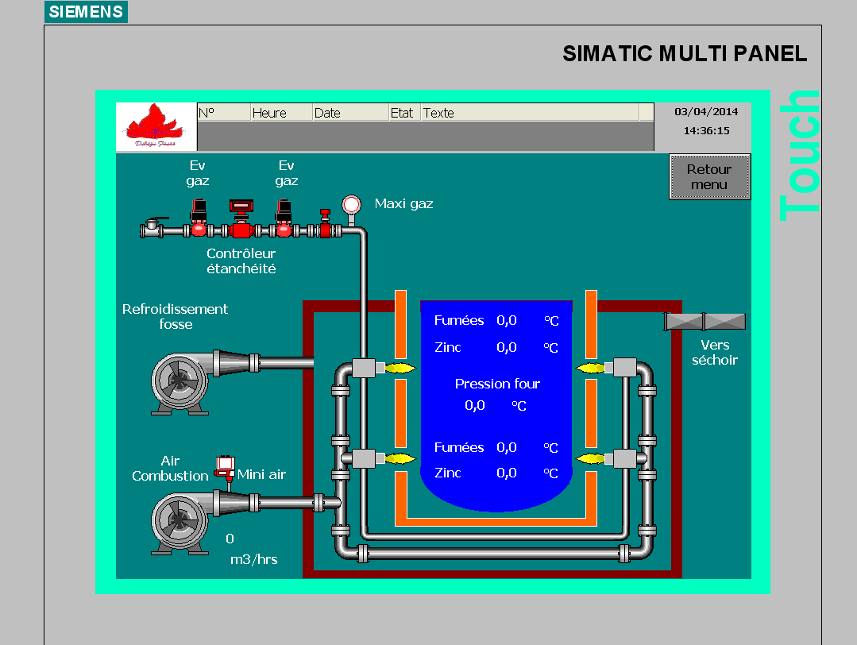Select the Date alarm column header
The height and width of the screenshot is (645, 857).
tap(350, 113)
